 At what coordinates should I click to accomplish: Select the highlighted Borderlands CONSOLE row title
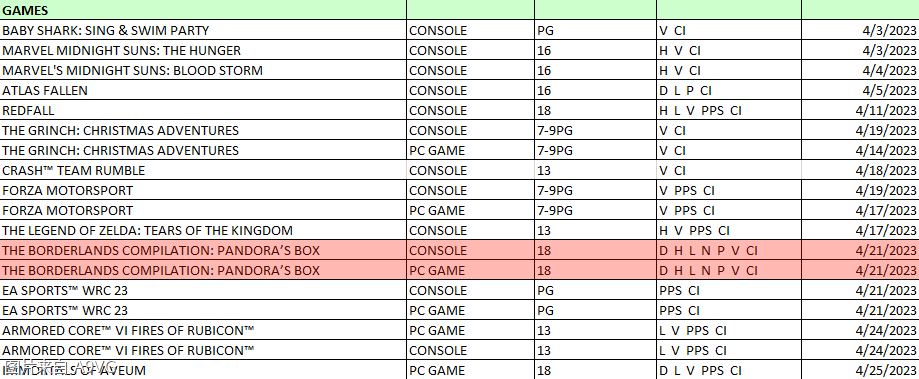203,250
